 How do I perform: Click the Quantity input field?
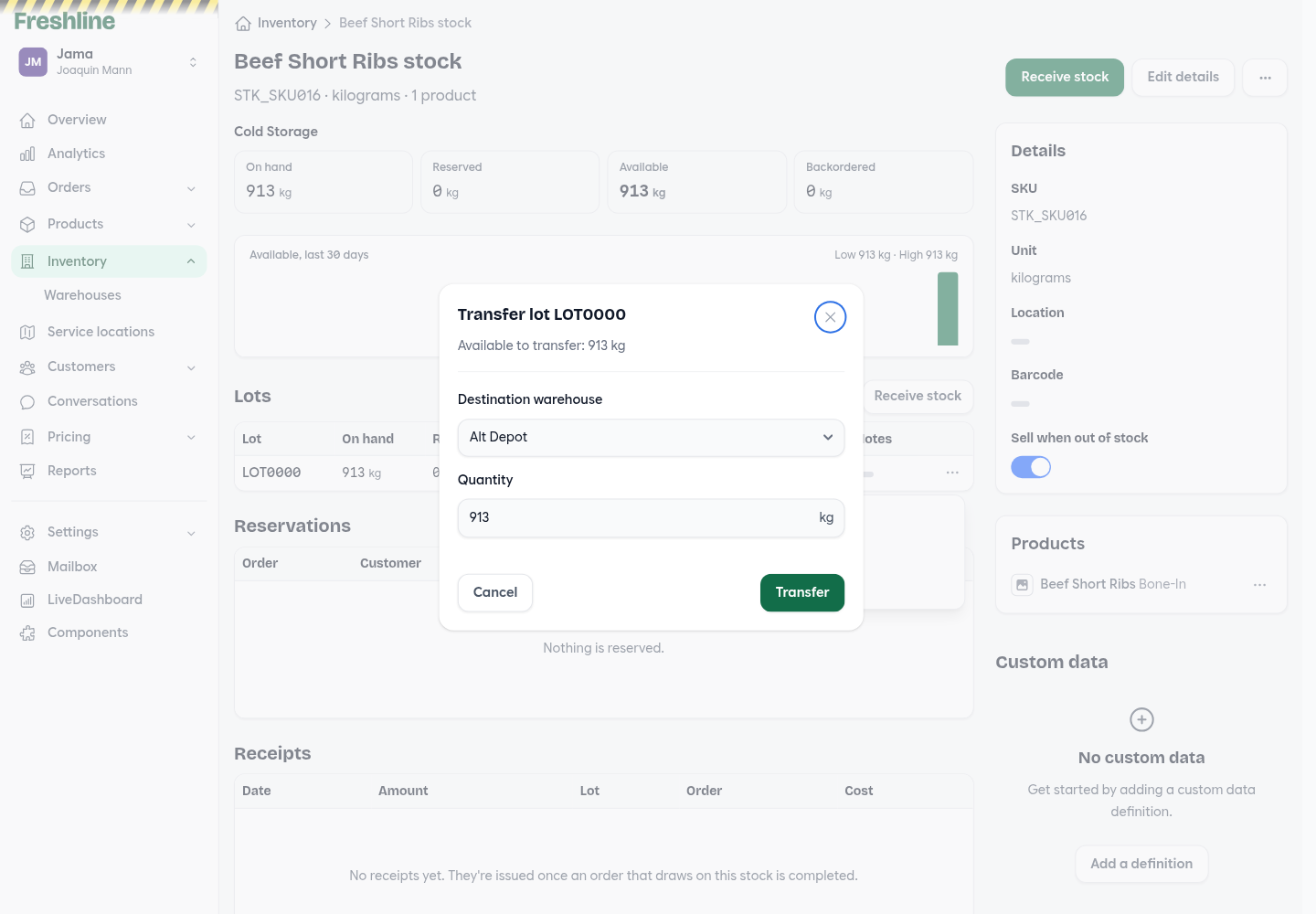coord(651,517)
